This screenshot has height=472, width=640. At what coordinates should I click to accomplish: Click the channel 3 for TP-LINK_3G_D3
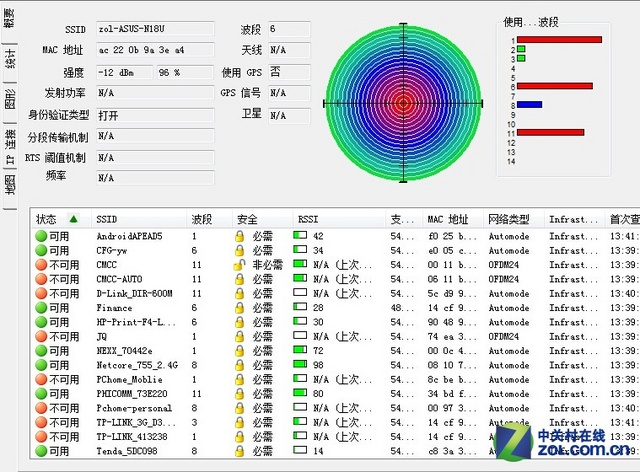[x=194, y=422]
